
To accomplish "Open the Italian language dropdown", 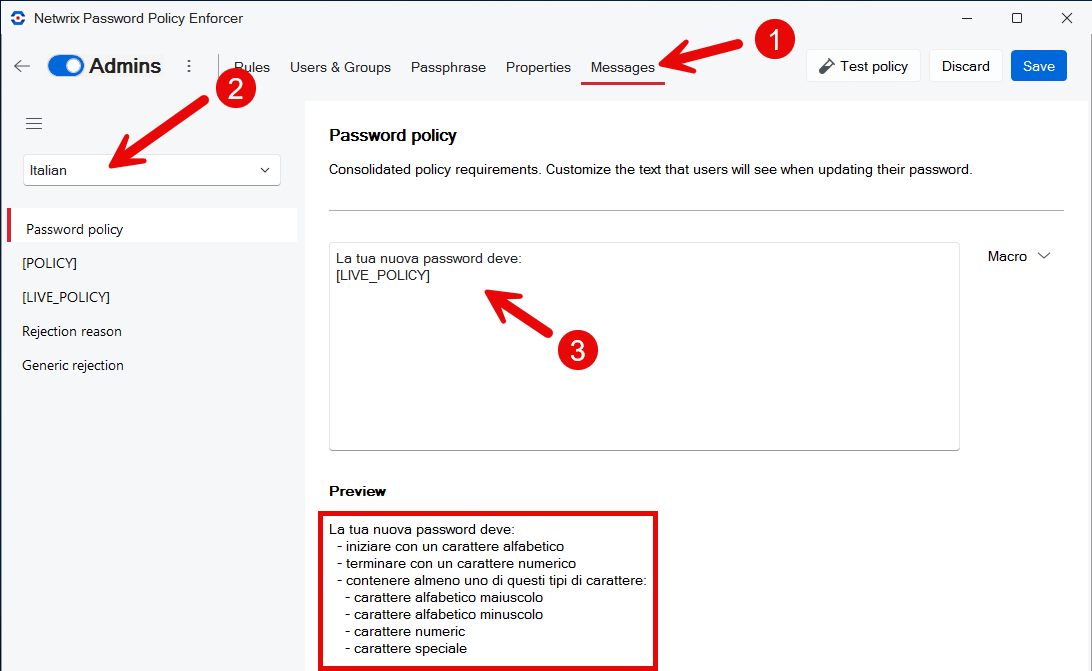I will [x=151, y=170].
